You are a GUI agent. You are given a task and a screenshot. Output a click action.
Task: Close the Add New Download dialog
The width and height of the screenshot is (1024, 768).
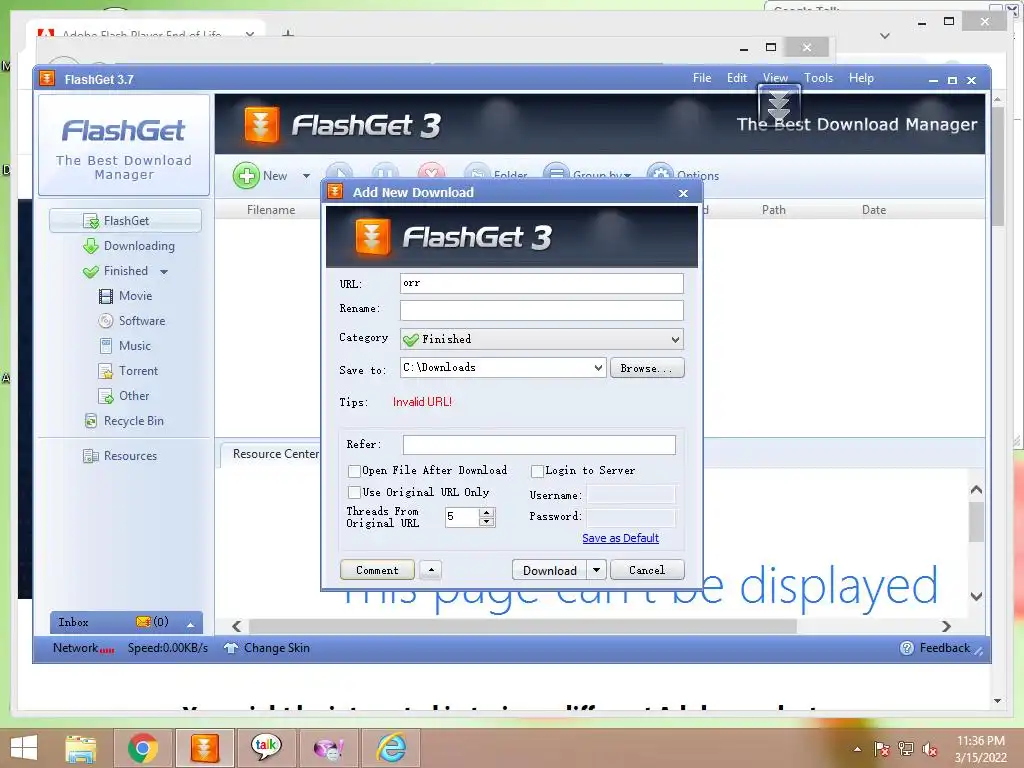pyautogui.click(x=683, y=193)
